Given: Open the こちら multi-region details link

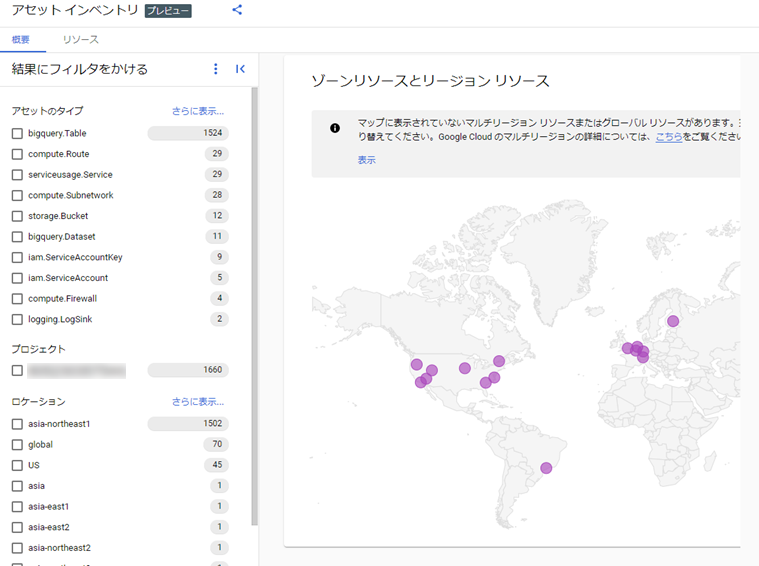Looking at the screenshot, I should pos(669,137).
